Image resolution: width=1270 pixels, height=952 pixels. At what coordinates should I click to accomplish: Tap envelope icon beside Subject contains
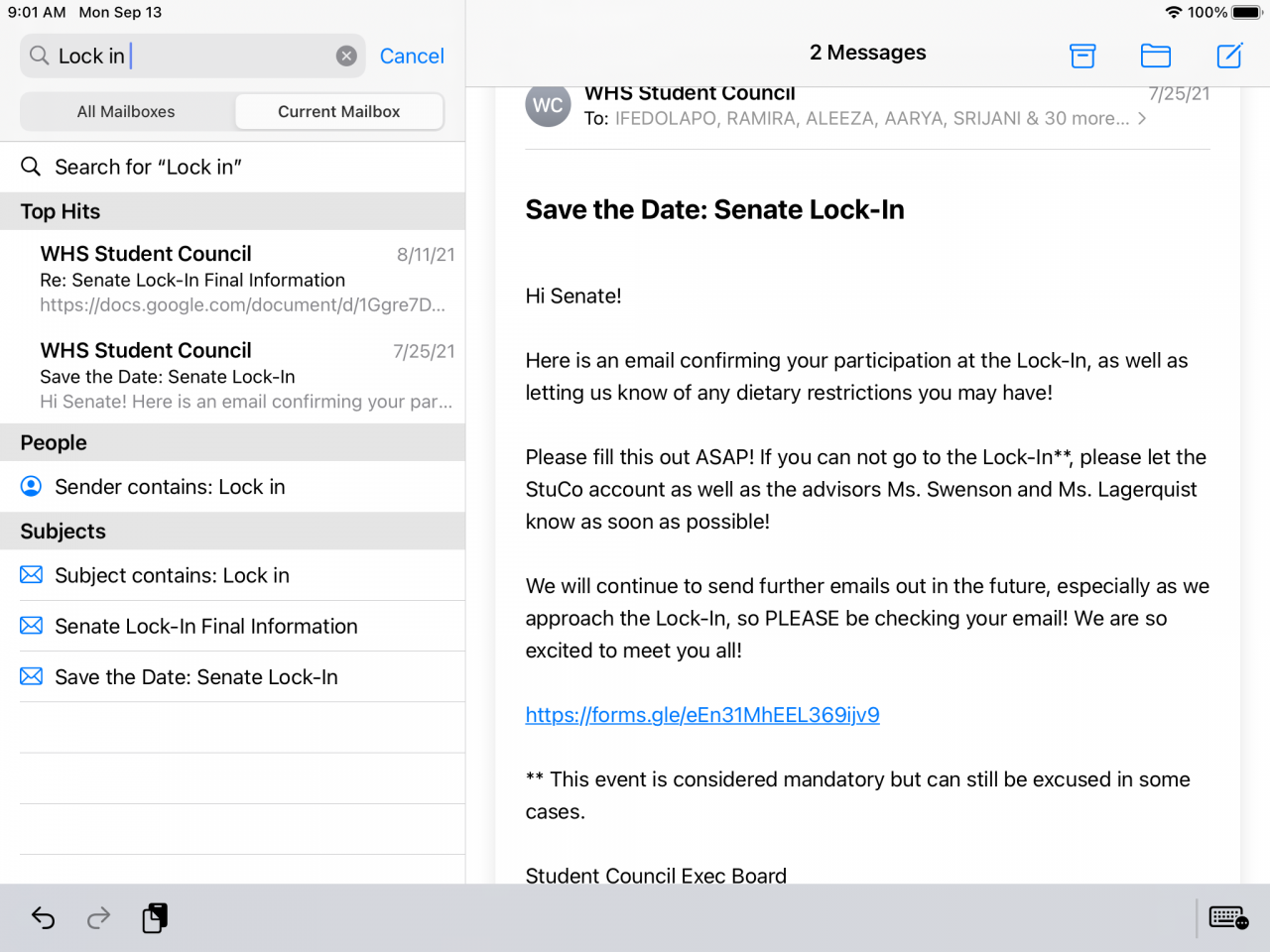coord(32,575)
